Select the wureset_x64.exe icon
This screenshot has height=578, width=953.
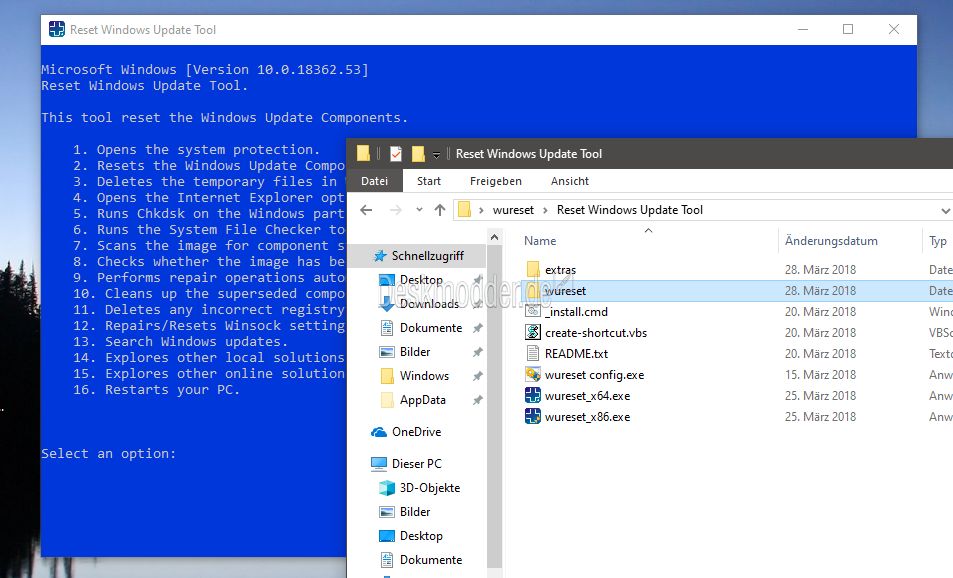pyautogui.click(x=533, y=396)
